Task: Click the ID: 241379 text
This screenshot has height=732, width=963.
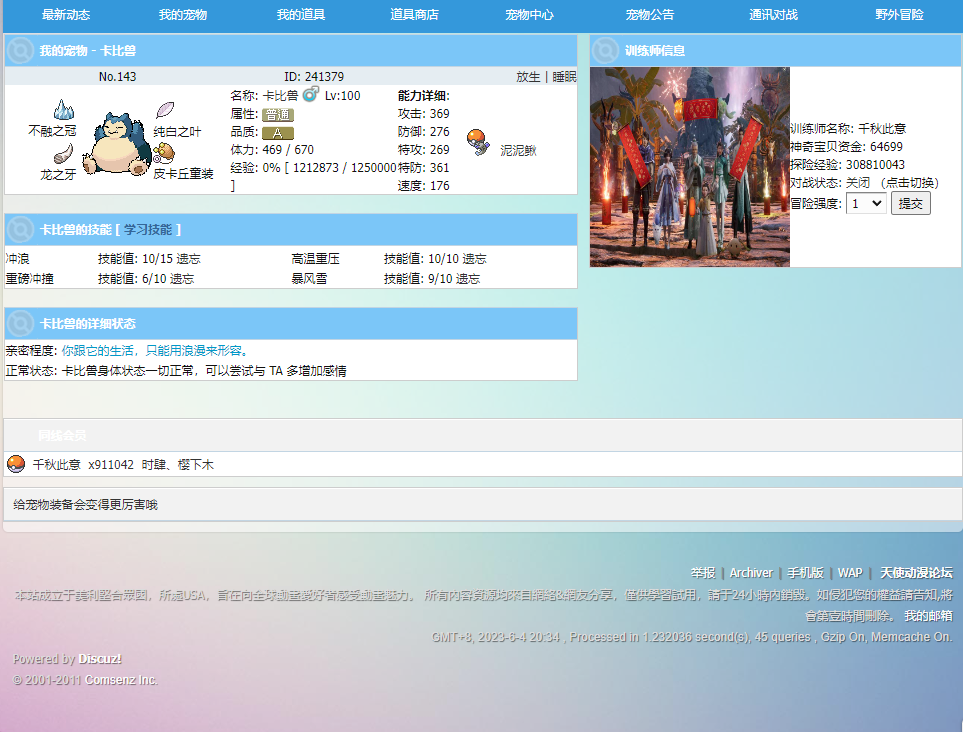Action: (314, 77)
